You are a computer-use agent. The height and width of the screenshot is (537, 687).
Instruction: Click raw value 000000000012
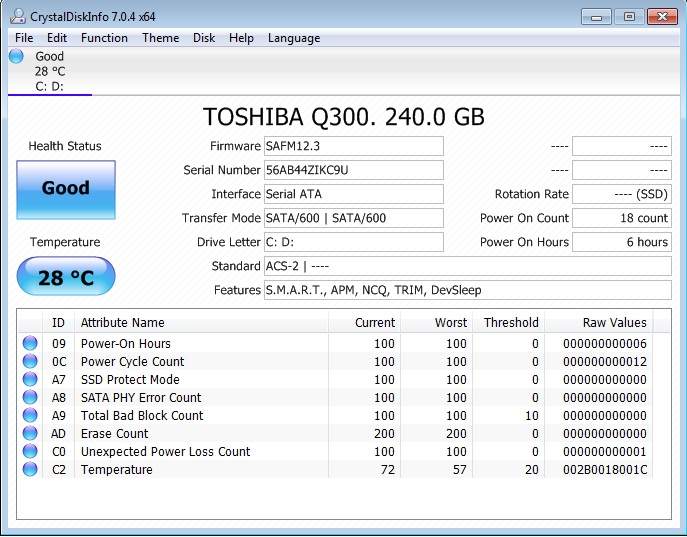pyautogui.click(x=605, y=361)
